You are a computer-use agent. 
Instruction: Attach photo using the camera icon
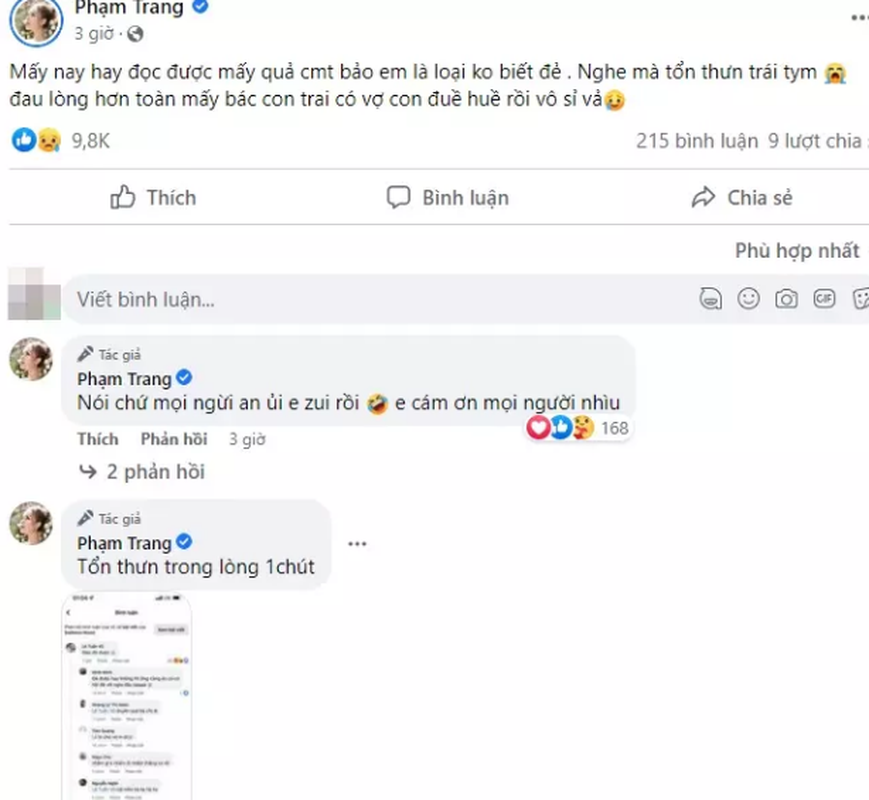[786, 299]
